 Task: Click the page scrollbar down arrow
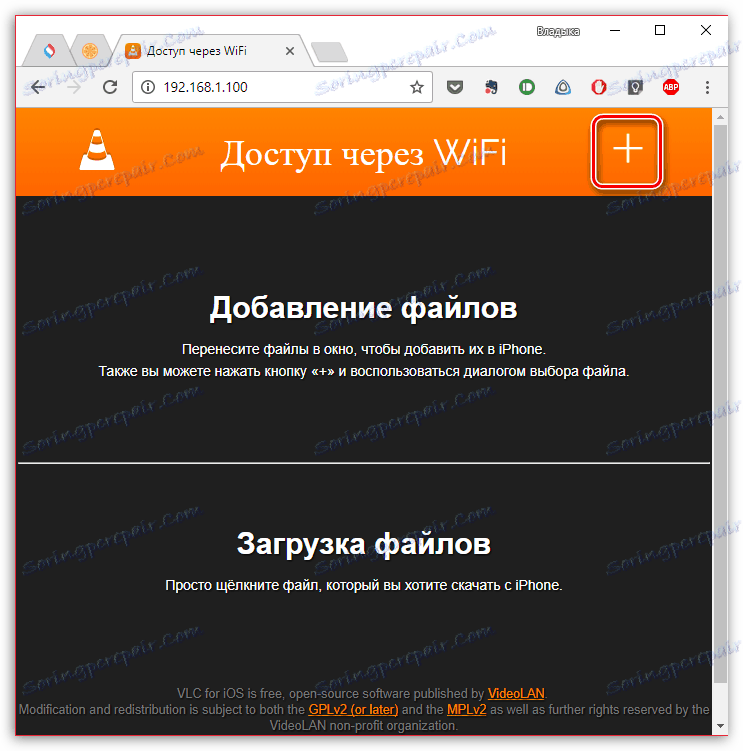[x=720, y=726]
